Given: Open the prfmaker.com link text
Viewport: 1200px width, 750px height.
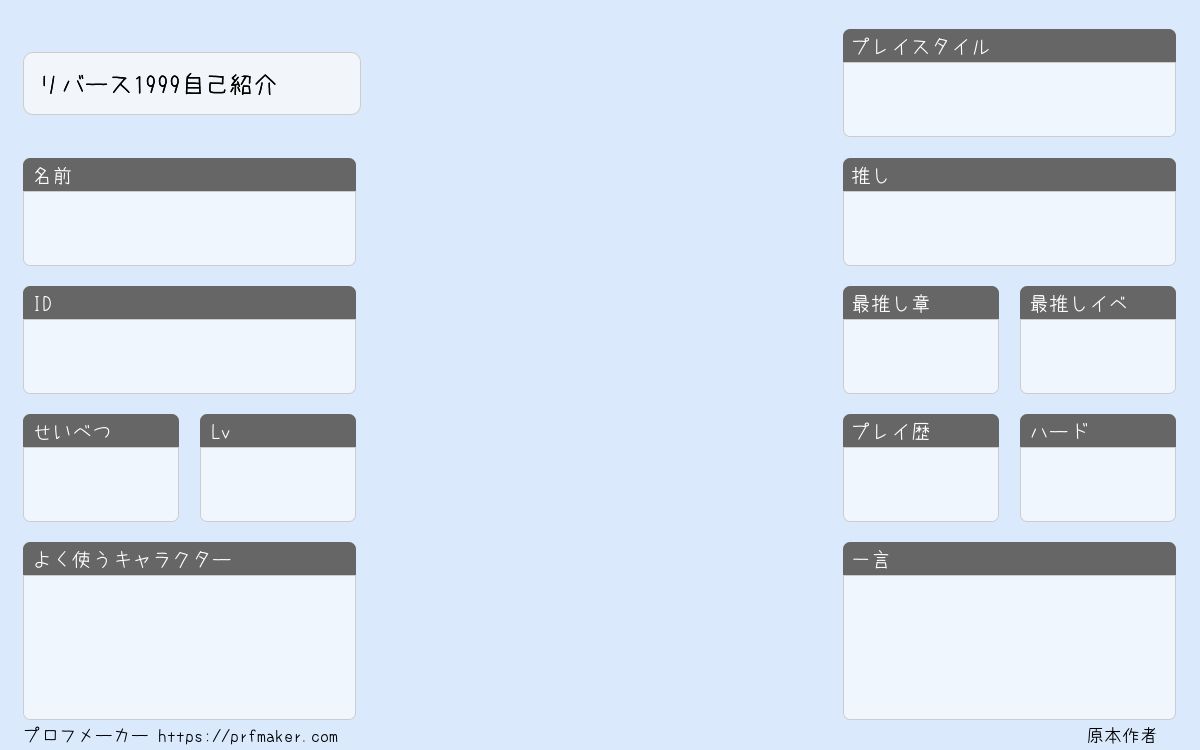Looking at the screenshot, I should [x=248, y=737].
